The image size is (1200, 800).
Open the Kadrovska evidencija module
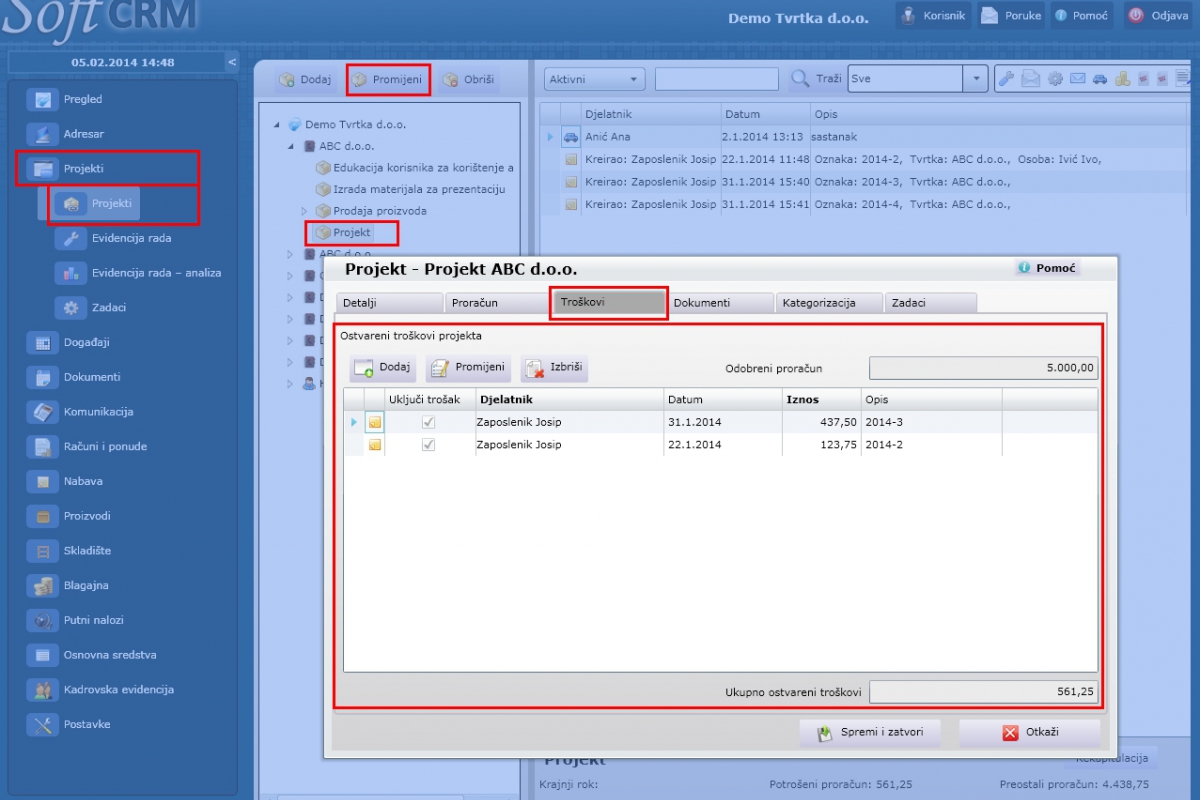(102, 690)
